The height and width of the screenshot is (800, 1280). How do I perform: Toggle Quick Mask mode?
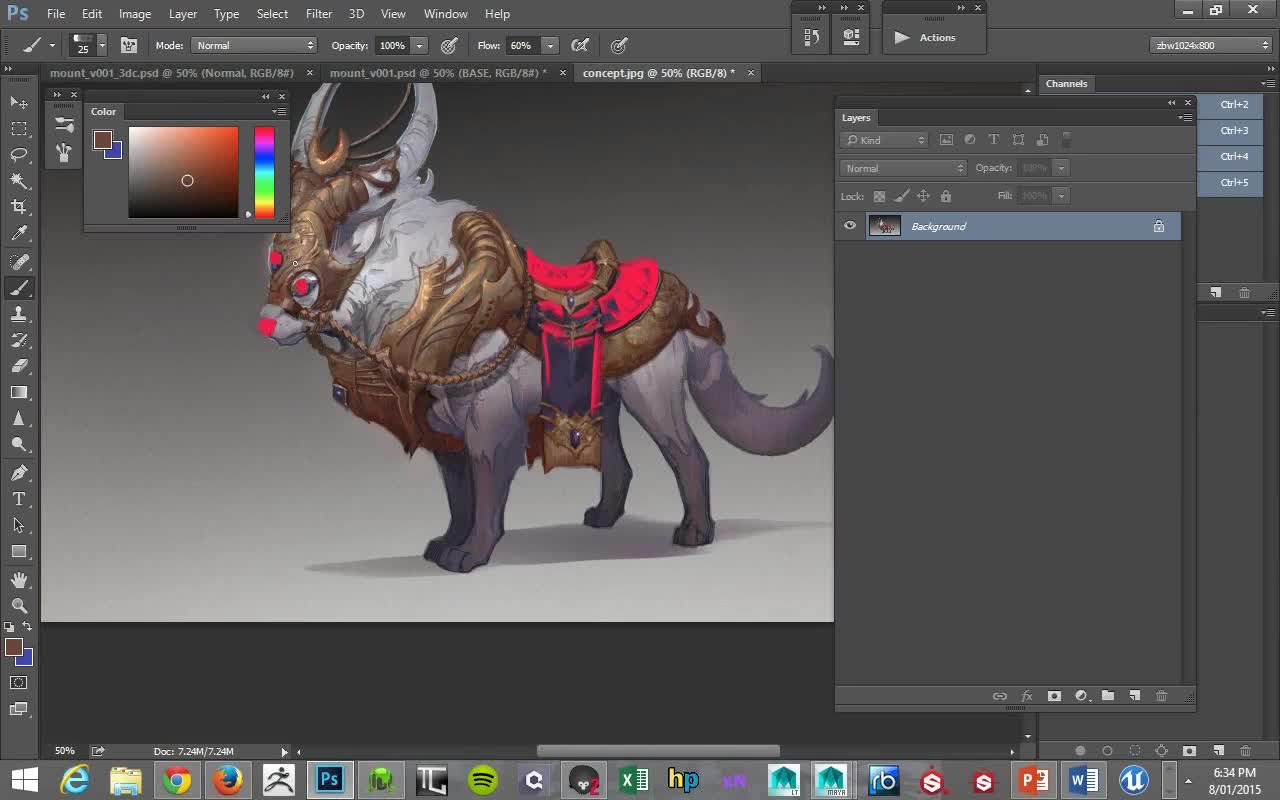(19, 683)
